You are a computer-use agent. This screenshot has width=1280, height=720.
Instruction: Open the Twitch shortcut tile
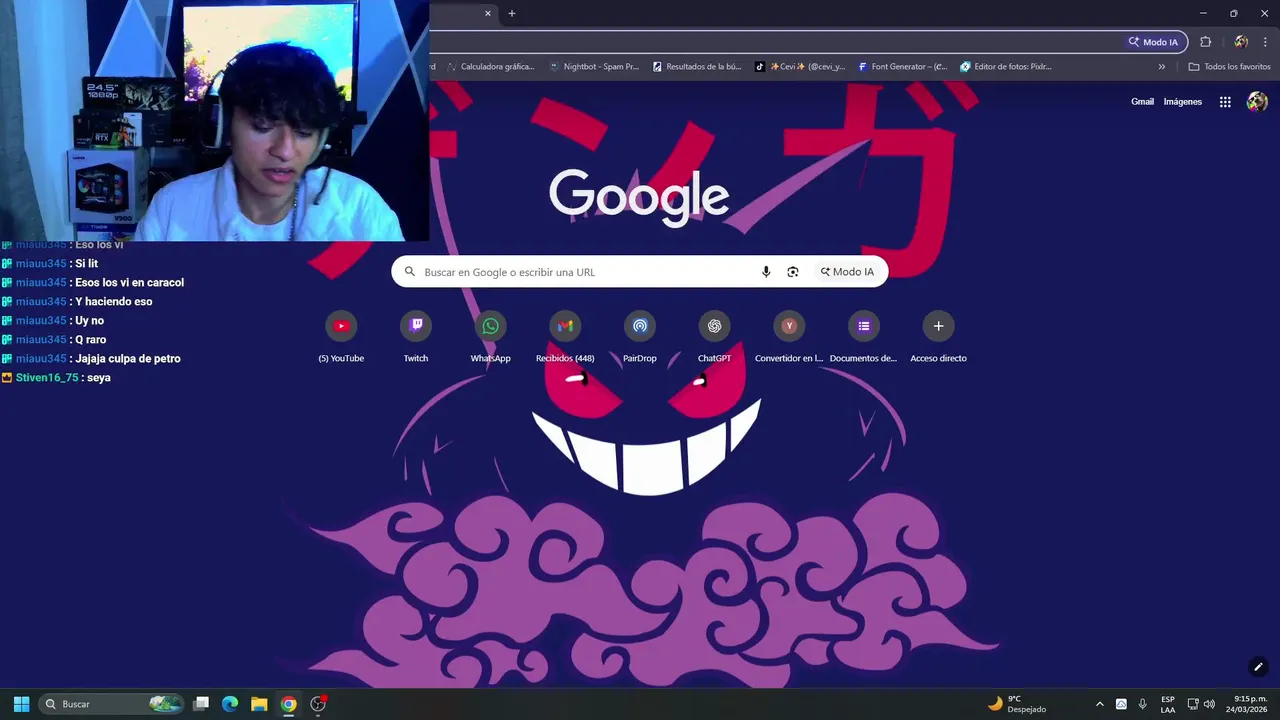point(416,326)
